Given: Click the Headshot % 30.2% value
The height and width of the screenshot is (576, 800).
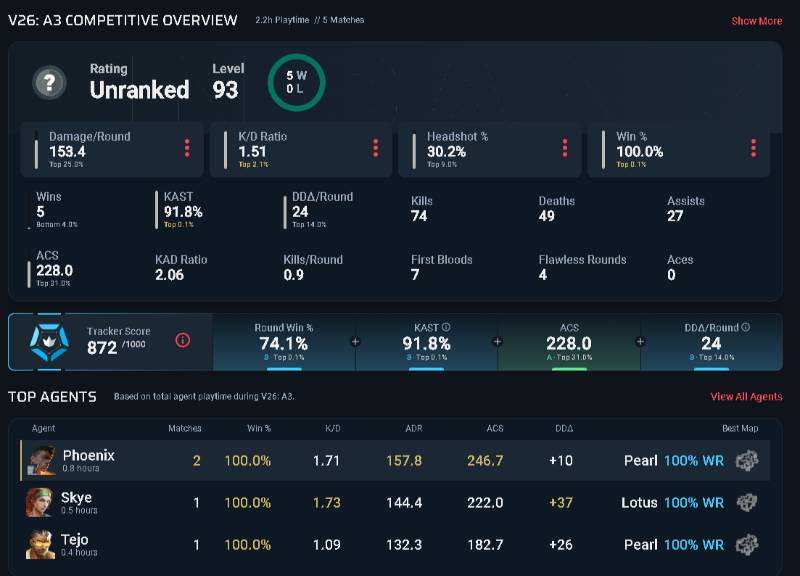Looking at the screenshot, I should point(446,152).
